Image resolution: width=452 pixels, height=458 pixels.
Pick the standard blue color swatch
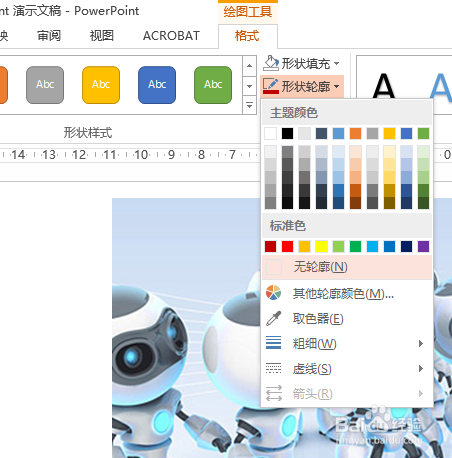tap(389, 247)
